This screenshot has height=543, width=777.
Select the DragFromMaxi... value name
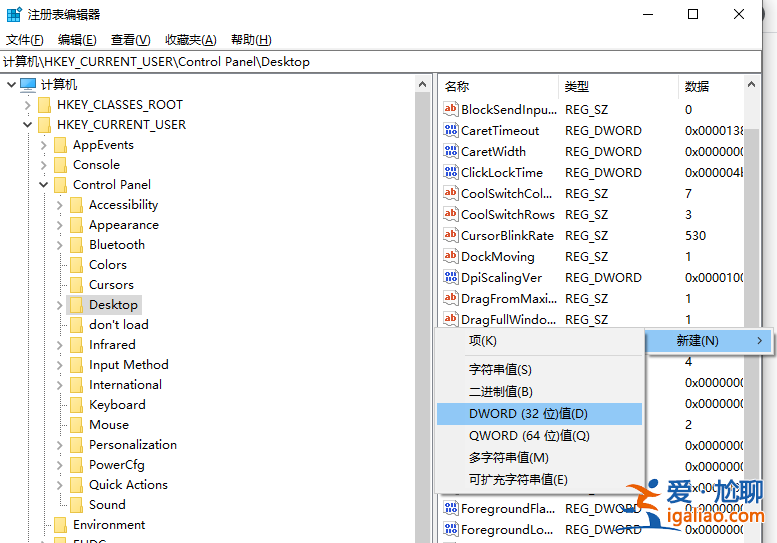click(x=509, y=299)
